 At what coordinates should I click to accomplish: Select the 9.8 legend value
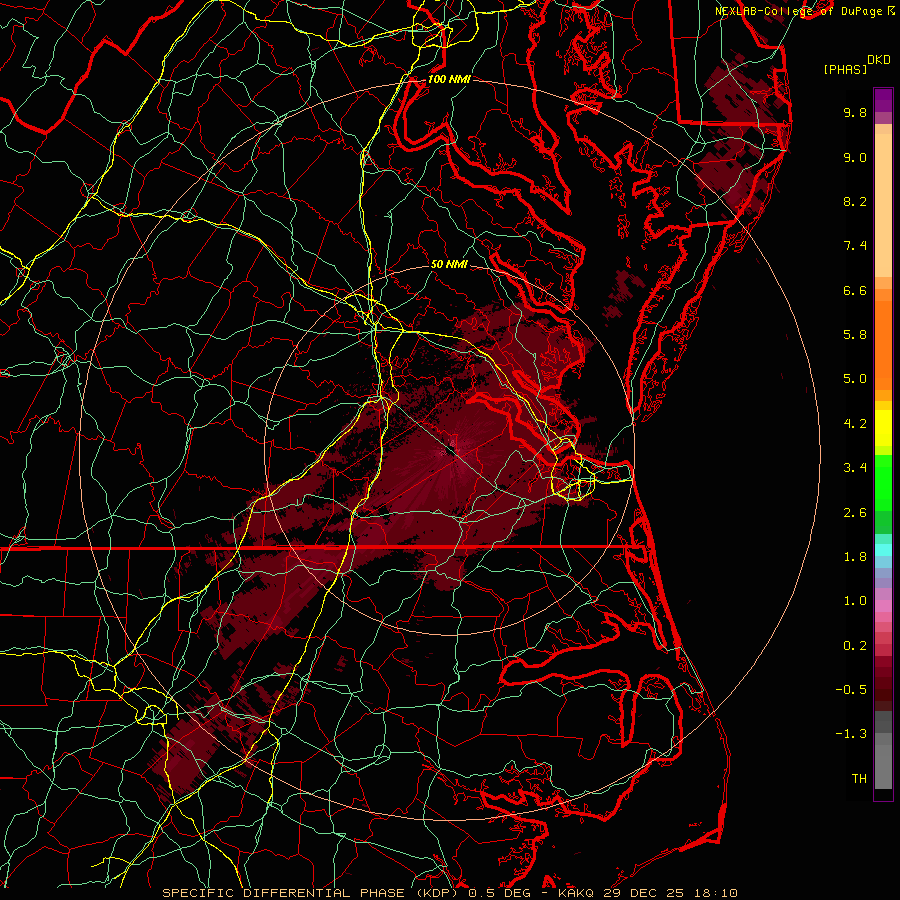coord(855,112)
